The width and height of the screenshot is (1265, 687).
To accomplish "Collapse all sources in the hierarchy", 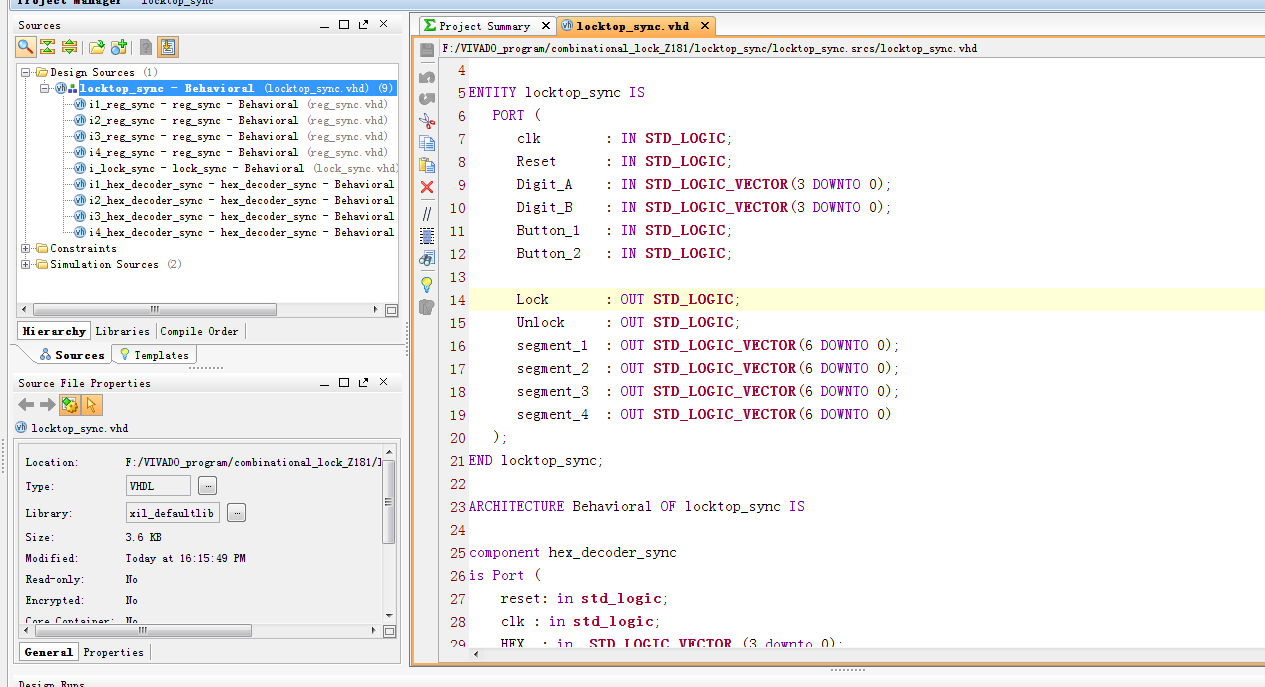I will tap(48, 46).
